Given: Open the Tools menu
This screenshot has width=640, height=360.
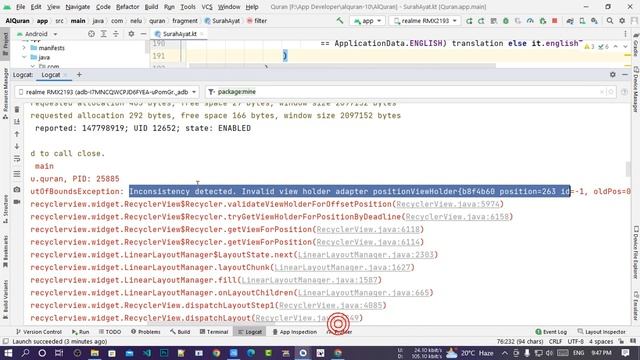Looking at the screenshot, I should click(188, 7).
